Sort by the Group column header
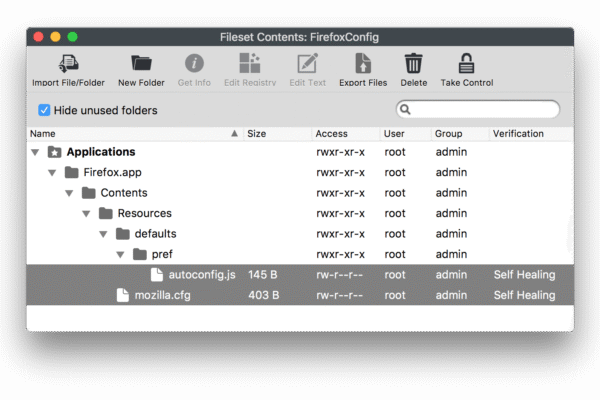The image size is (600, 400). pos(460,134)
